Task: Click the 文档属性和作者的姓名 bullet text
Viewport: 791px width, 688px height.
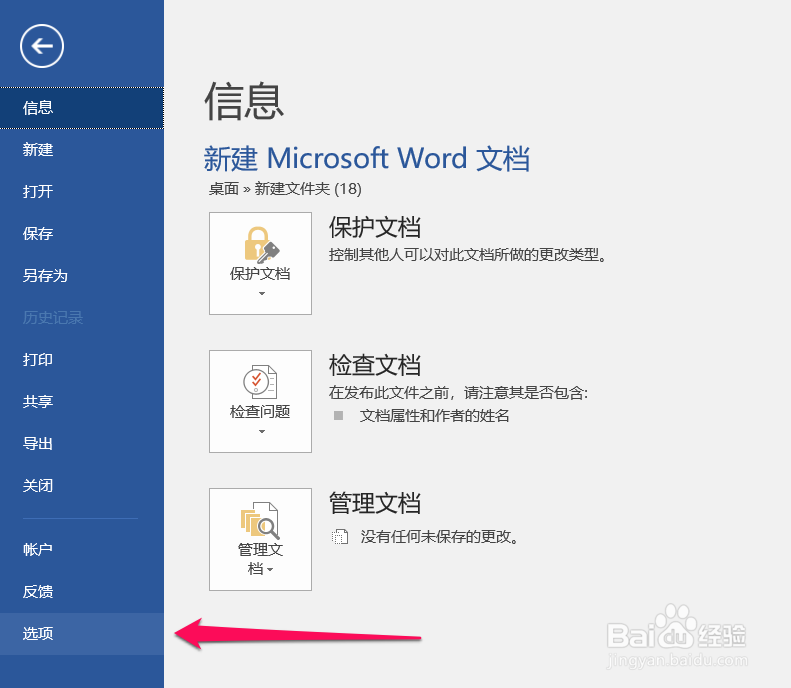Action: (434, 416)
